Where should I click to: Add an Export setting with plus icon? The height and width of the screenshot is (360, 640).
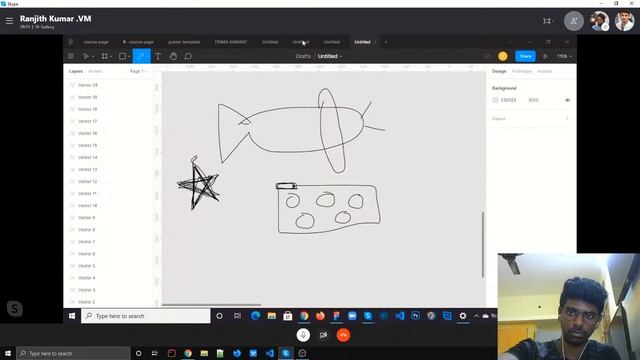coord(567,118)
